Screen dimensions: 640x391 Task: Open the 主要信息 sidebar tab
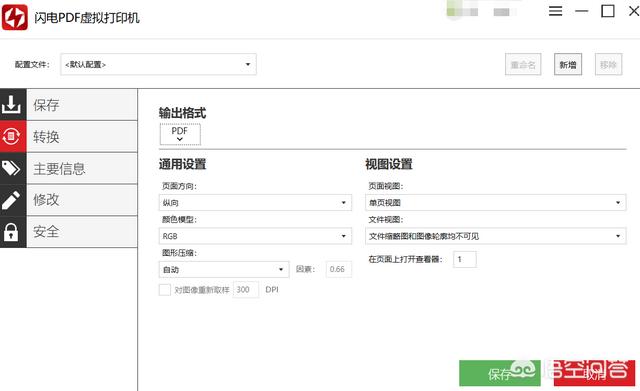82,168
